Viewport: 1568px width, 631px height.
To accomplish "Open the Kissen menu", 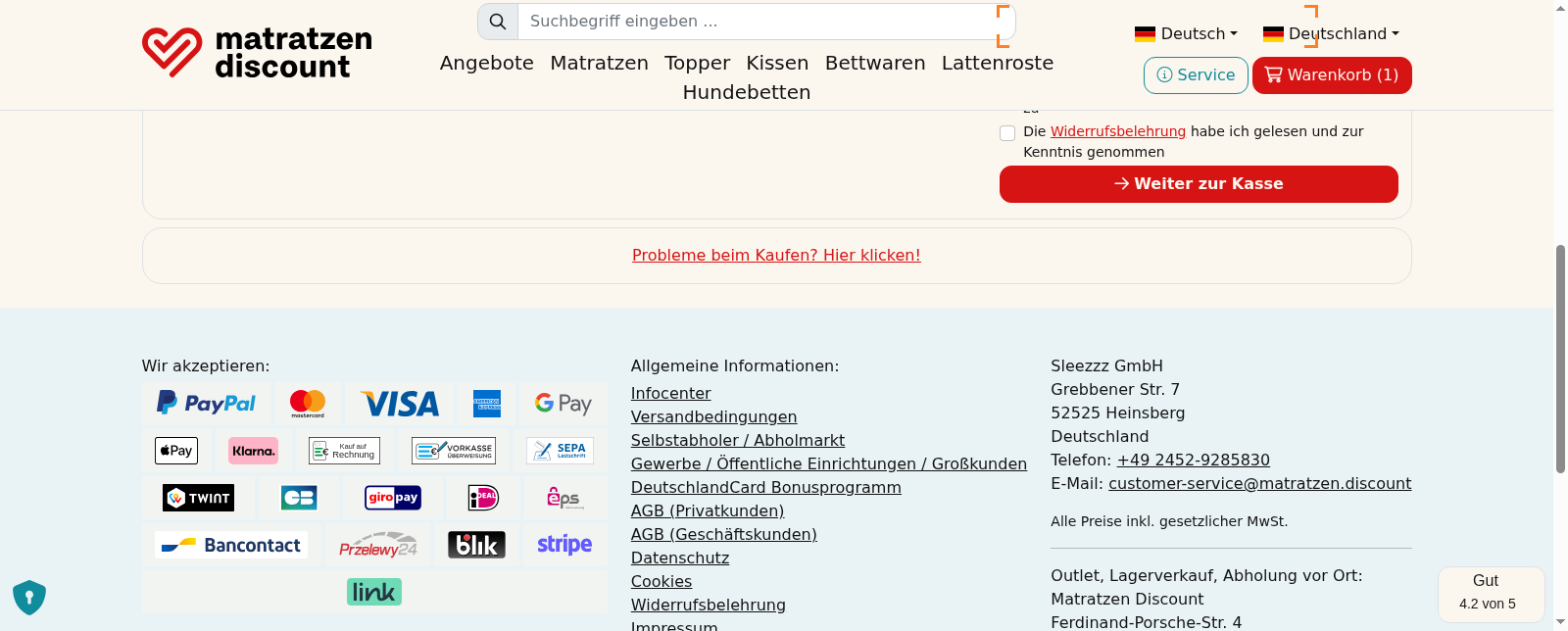I will [x=777, y=63].
